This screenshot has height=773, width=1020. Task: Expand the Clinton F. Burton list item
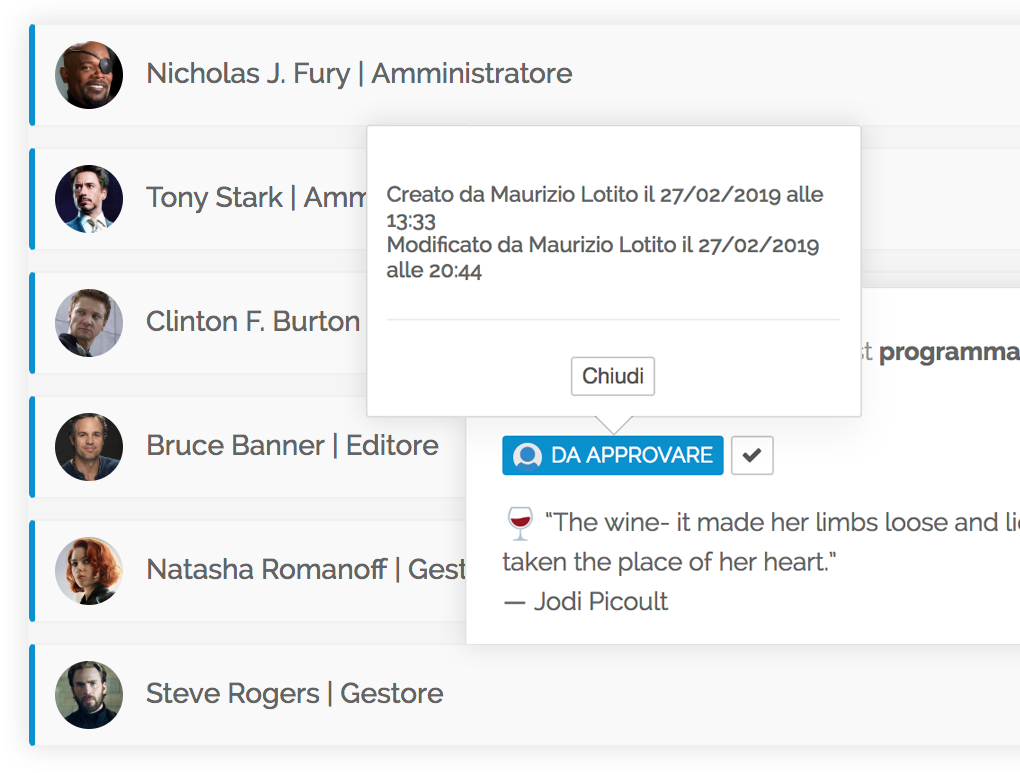pyautogui.click(x=253, y=322)
